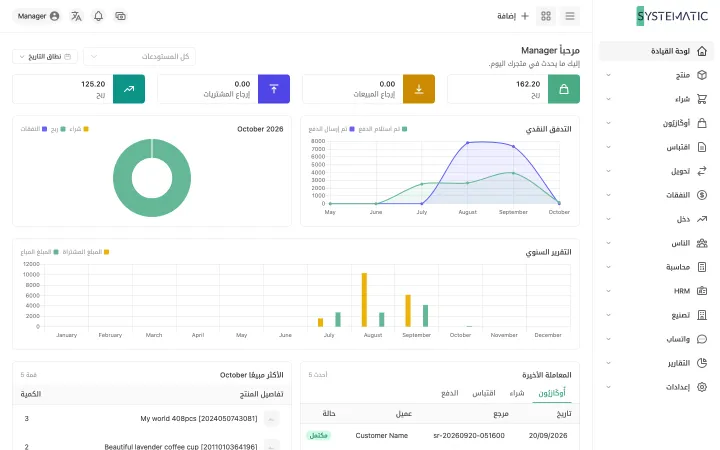Viewport: 720px width, 450px height.
Task: Click the green sales bag card icon
Action: [x=563, y=89]
